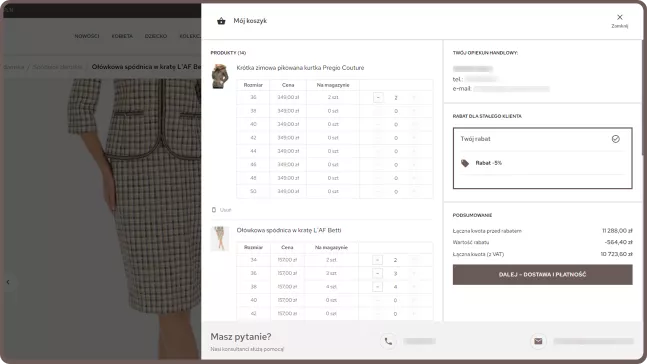Image resolution: width=647 pixels, height=364 pixels.
Task: Open DZIECKO menu on background page
Action: tap(156, 36)
